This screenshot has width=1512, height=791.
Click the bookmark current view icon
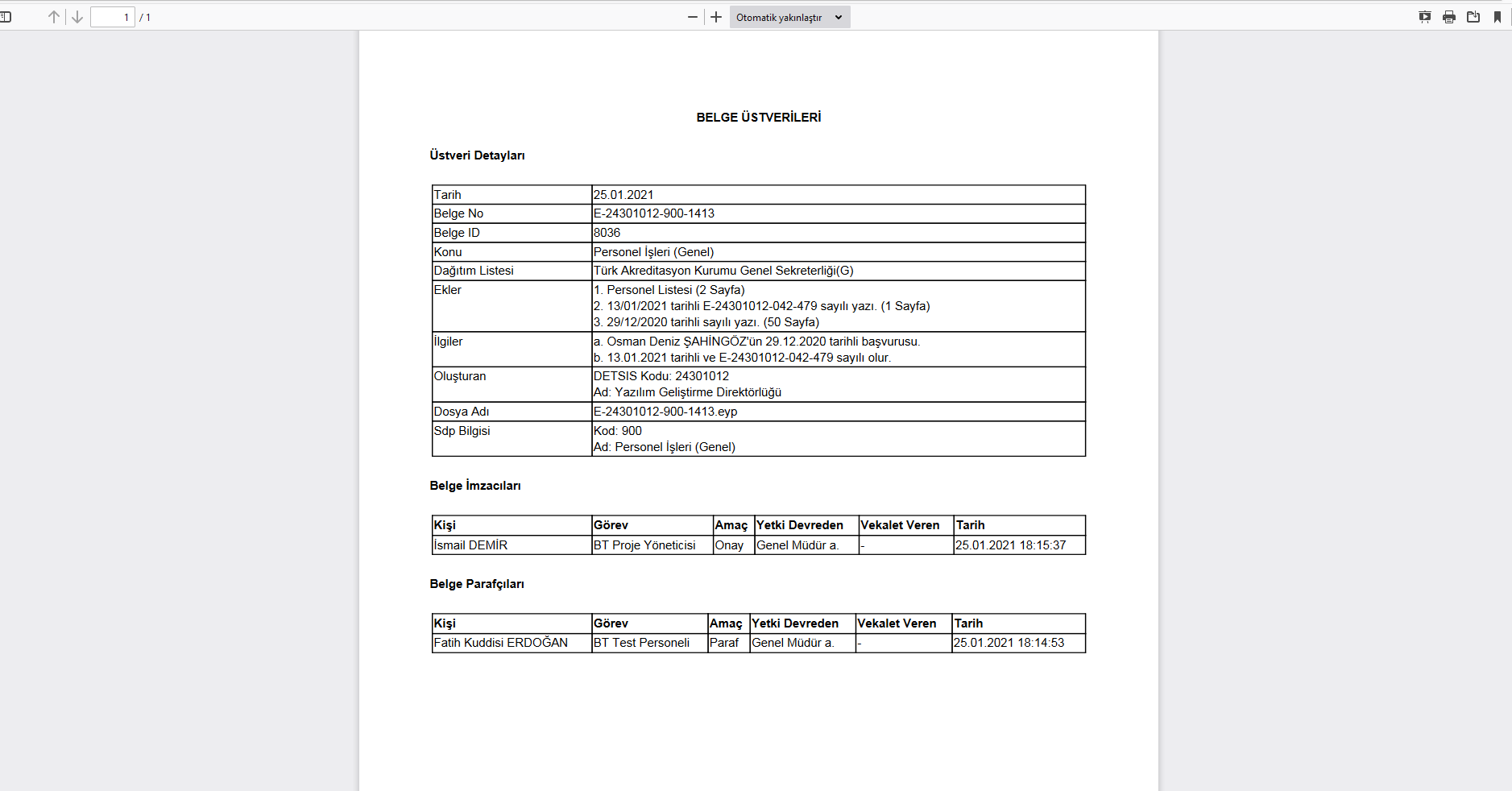[1497, 17]
